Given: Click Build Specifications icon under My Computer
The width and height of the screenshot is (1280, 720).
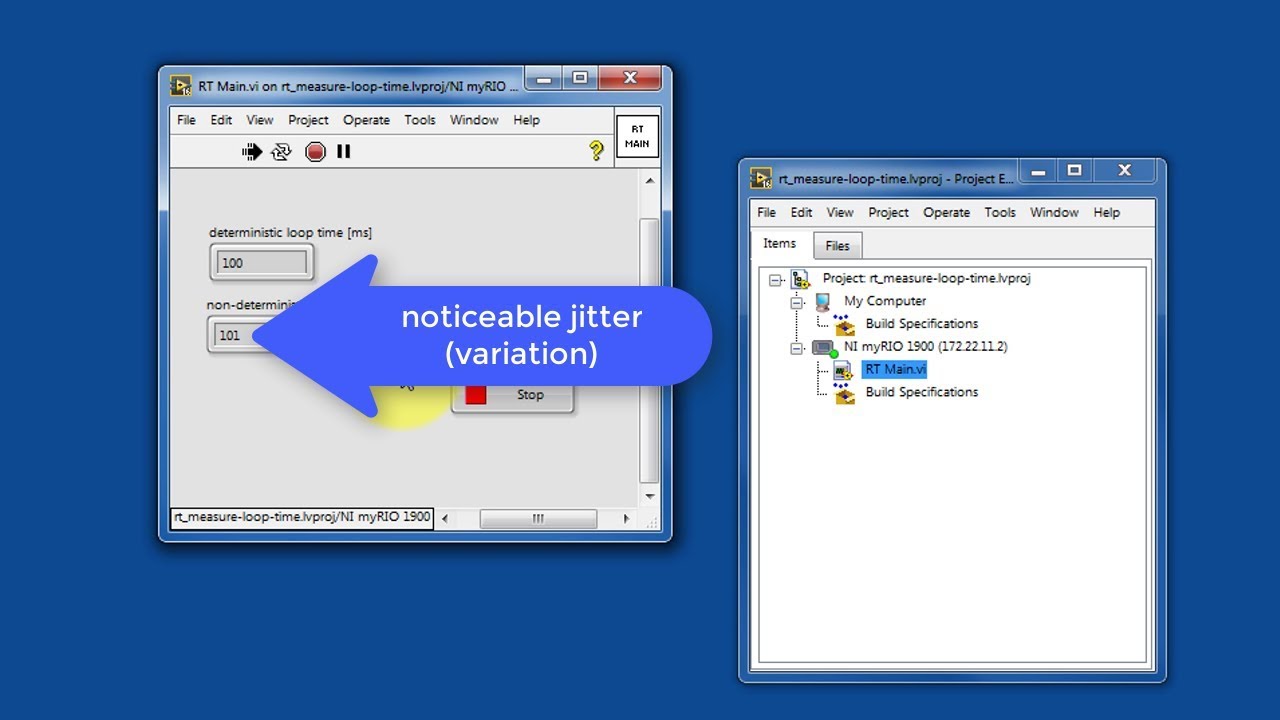Looking at the screenshot, I should click(x=845, y=324).
